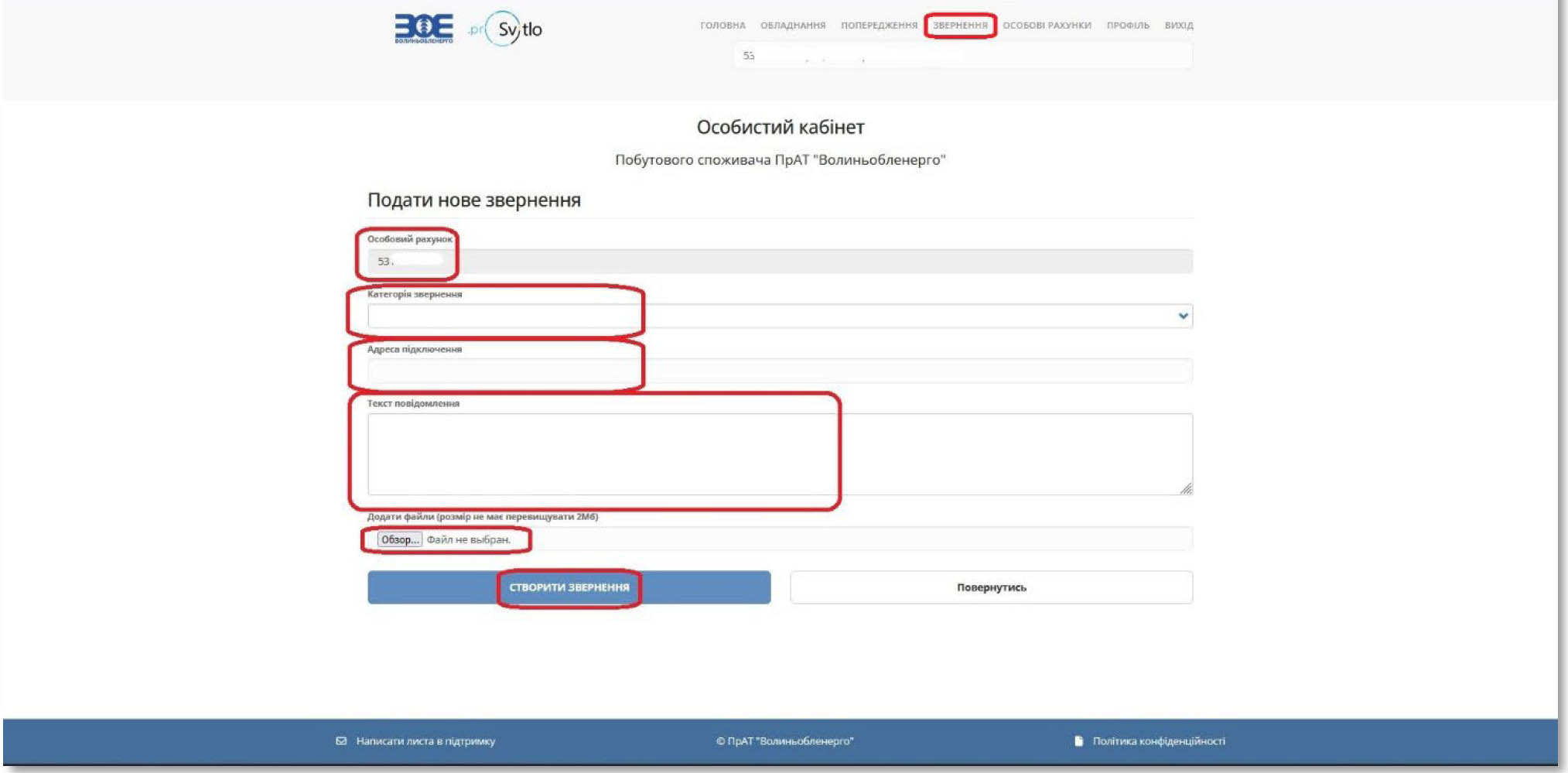Click the Обзор file browse button
The height and width of the screenshot is (773, 1568).
point(399,539)
